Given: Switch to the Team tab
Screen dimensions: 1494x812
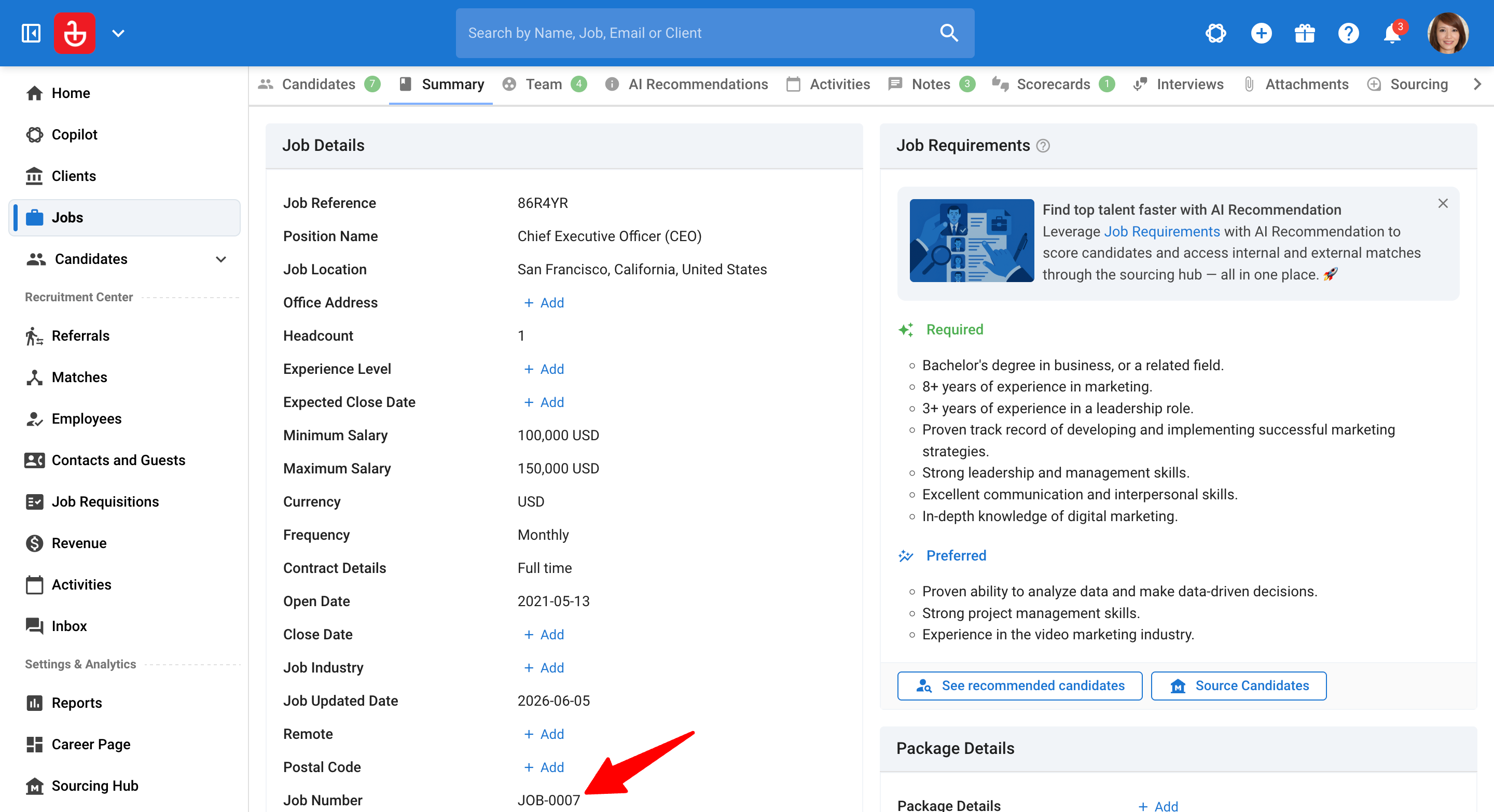Looking at the screenshot, I should tap(545, 85).
